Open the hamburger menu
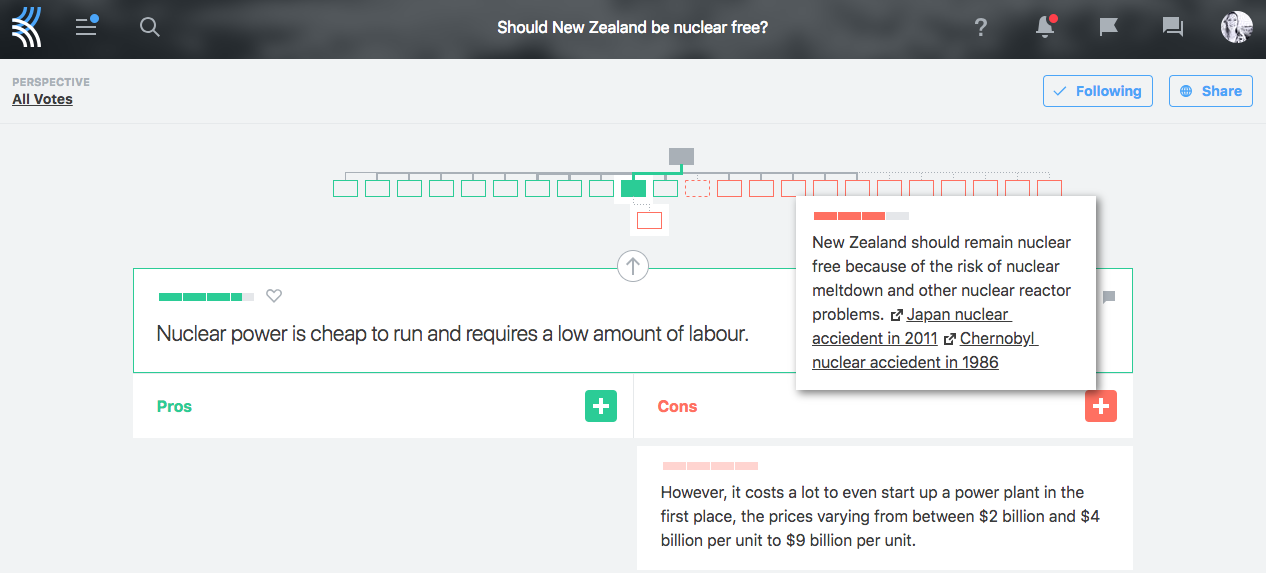Screen dimensions: 1266x573 pyautogui.click(x=87, y=27)
